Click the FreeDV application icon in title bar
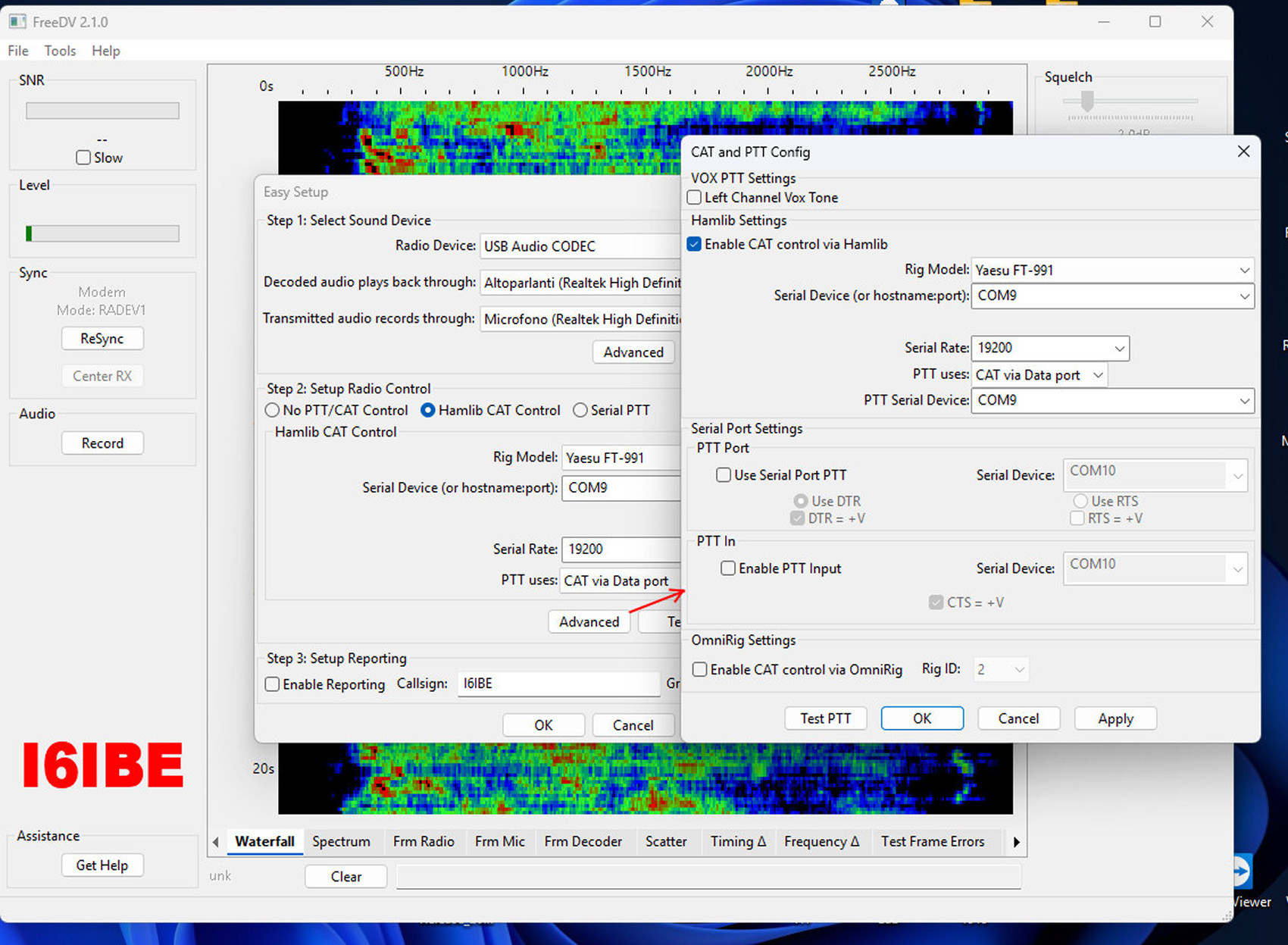The width and height of the screenshot is (1288, 945). click(x=17, y=22)
